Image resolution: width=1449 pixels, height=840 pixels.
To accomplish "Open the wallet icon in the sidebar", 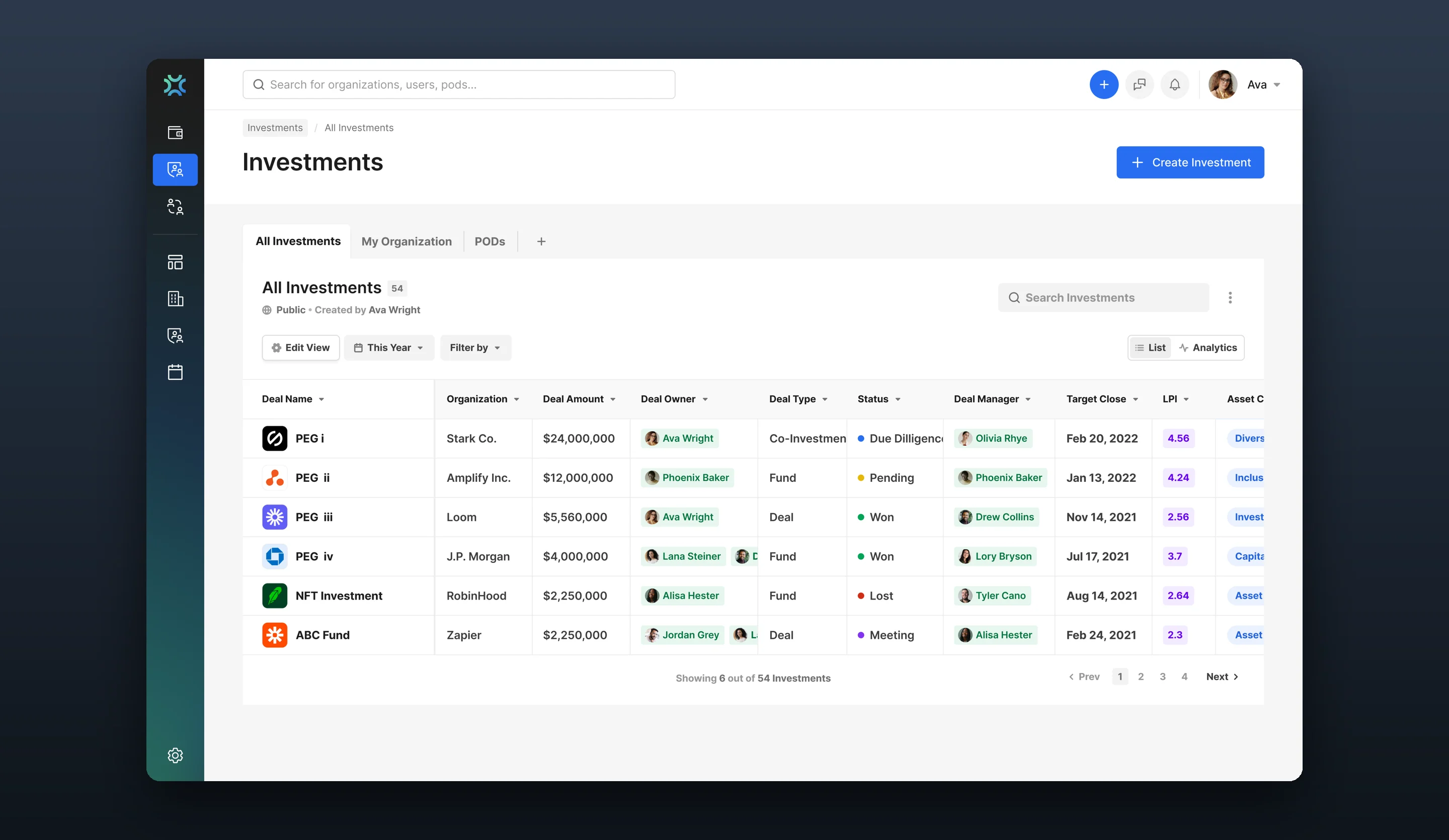I will 175,133.
